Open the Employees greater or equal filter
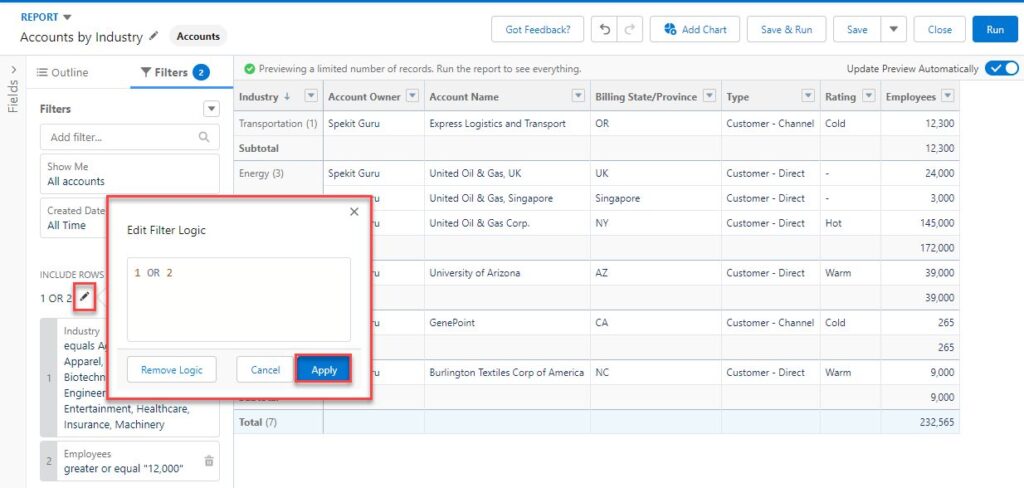The image size is (1024, 488). pyautogui.click(x=130, y=461)
